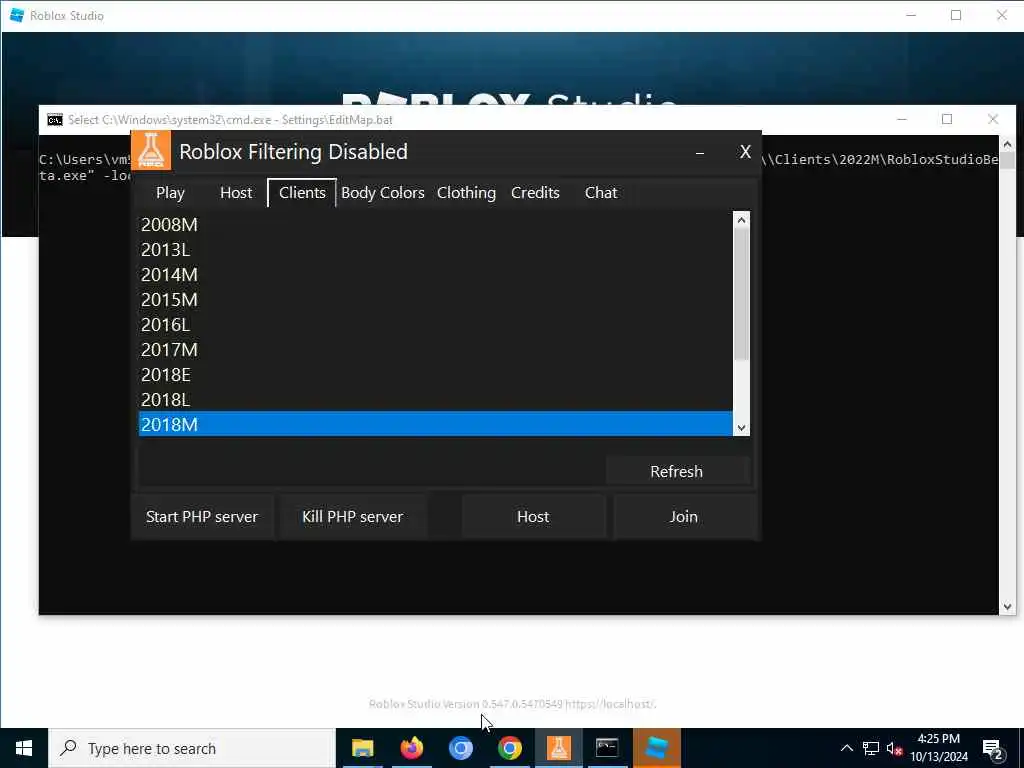Select the Clients tab
Screen dimensions: 1024x768
(x=302, y=193)
